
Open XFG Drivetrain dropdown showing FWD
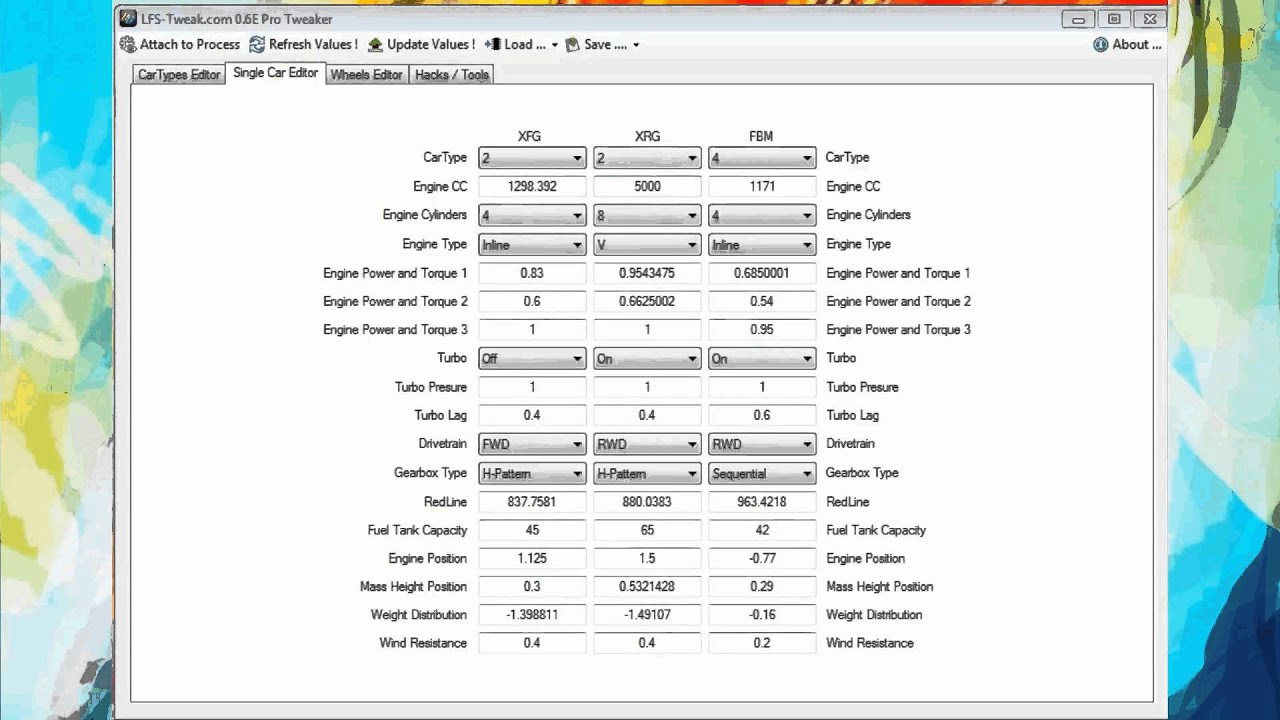[532, 444]
